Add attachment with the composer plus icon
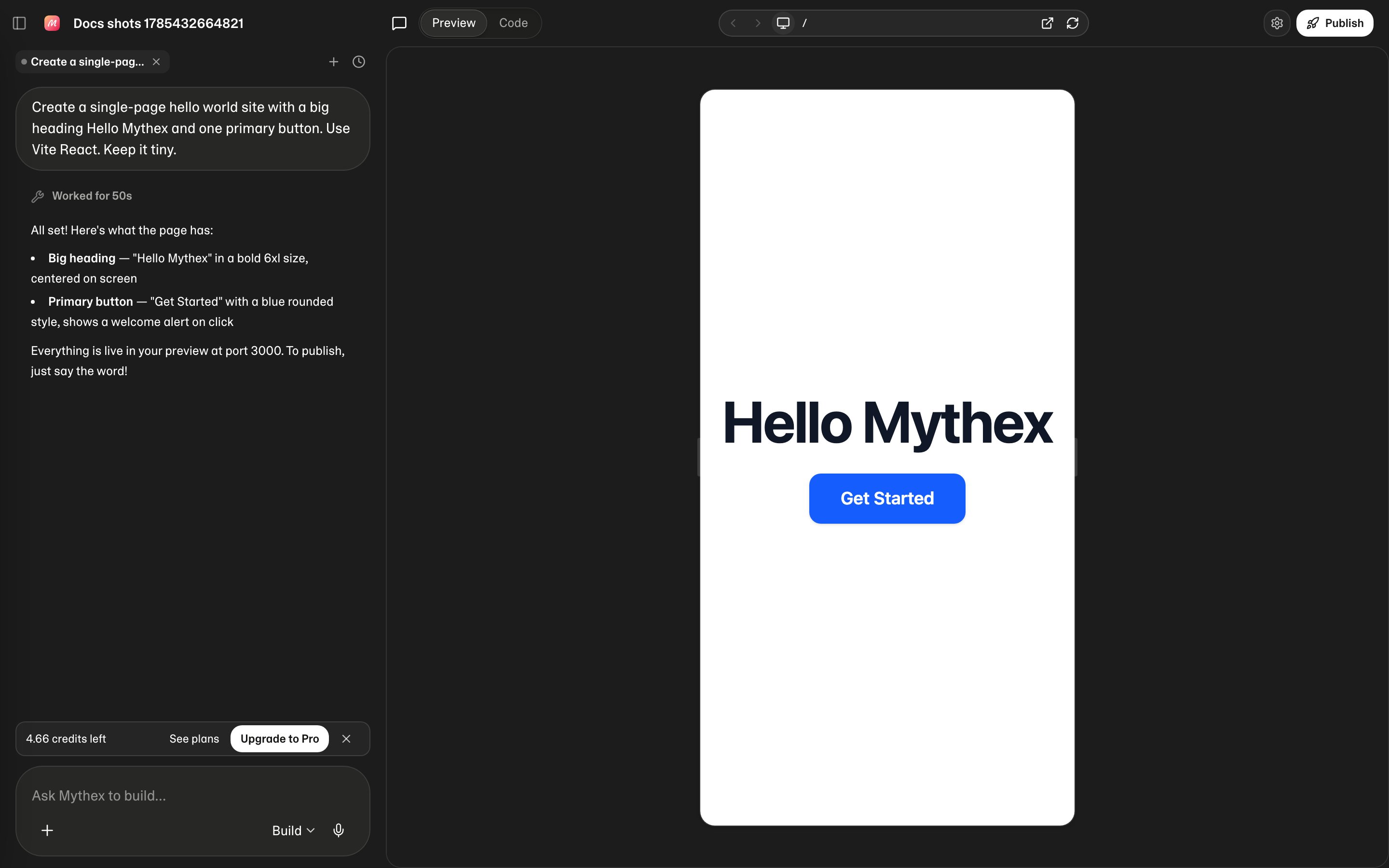This screenshot has width=1389, height=868. point(48,830)
